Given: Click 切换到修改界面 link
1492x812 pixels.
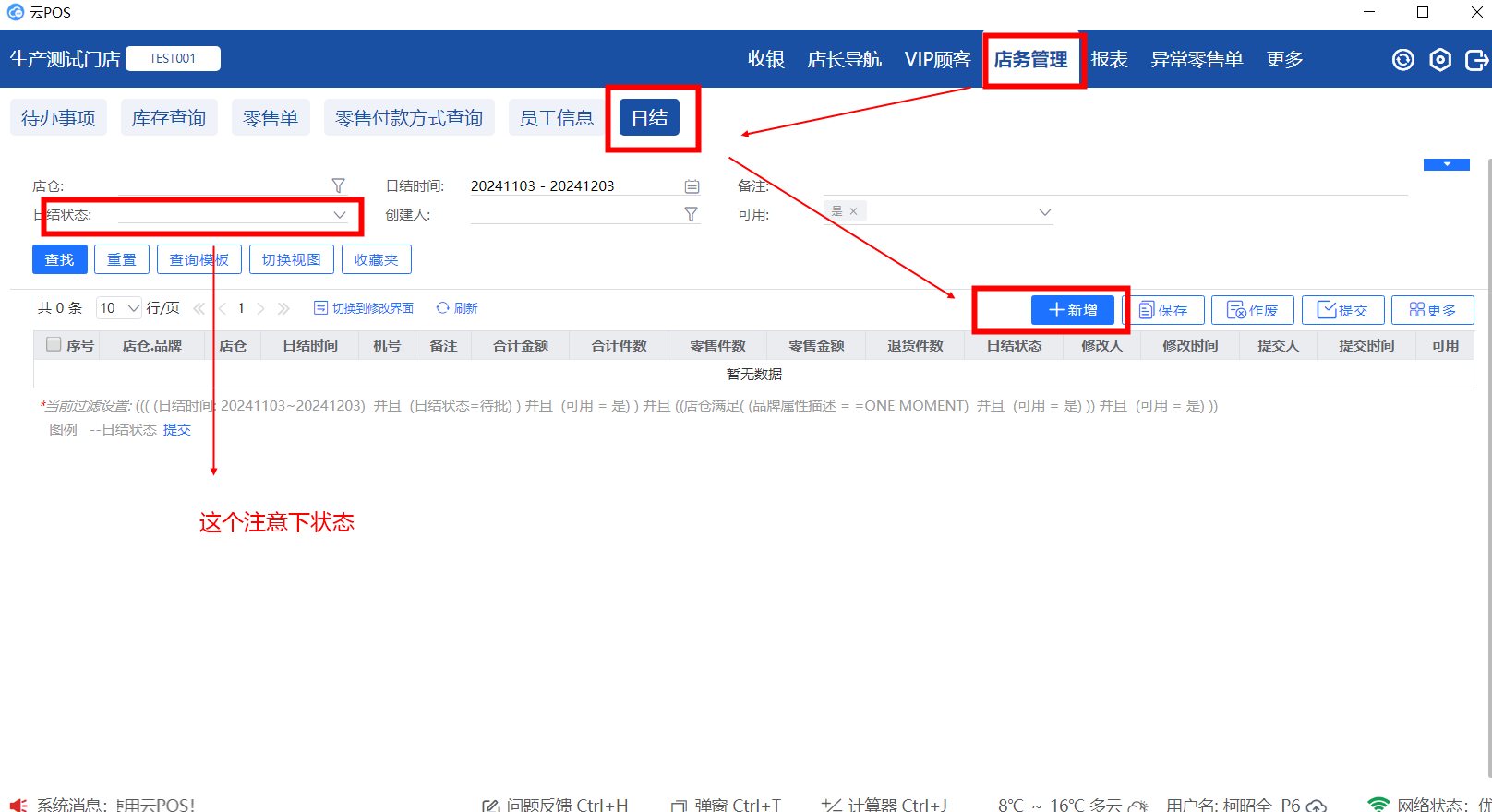Looking at the screenshot, I should click(x=364, y=308).
